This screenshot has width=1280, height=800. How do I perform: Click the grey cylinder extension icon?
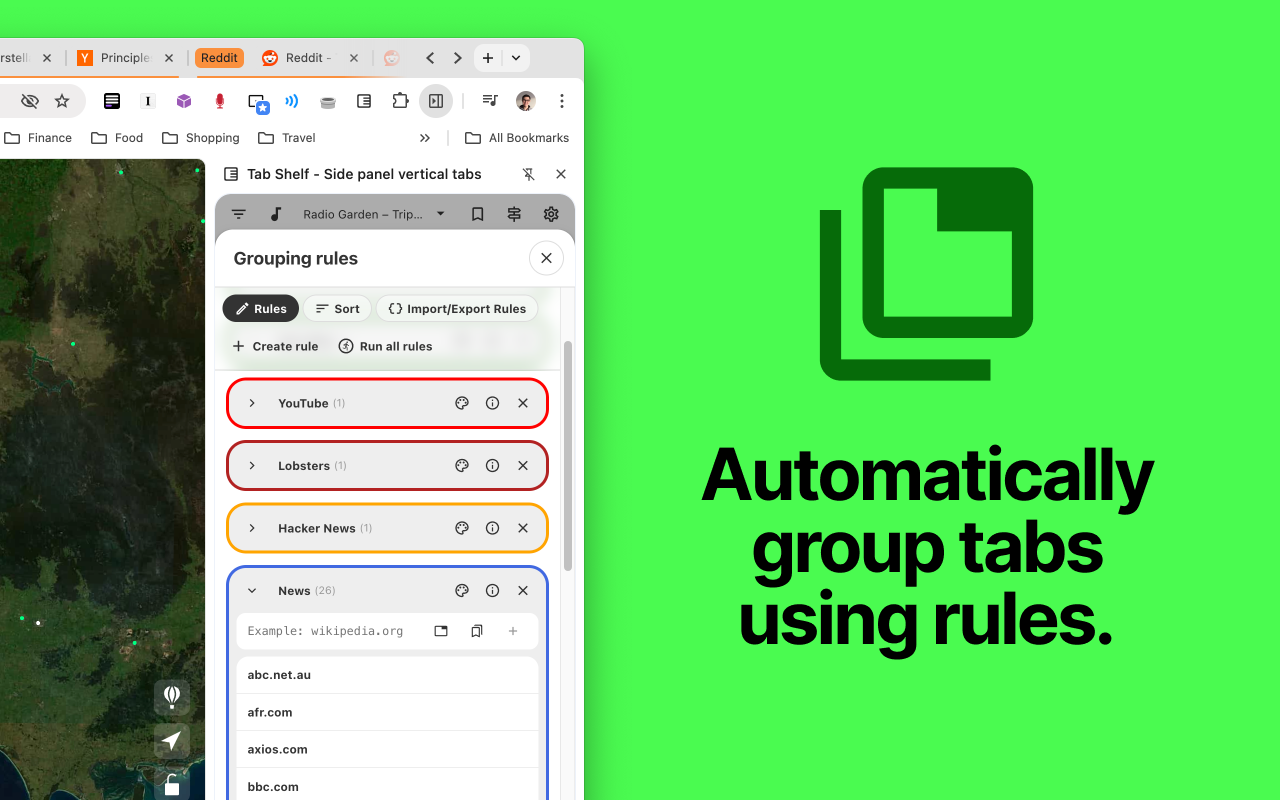coord(328,101)
